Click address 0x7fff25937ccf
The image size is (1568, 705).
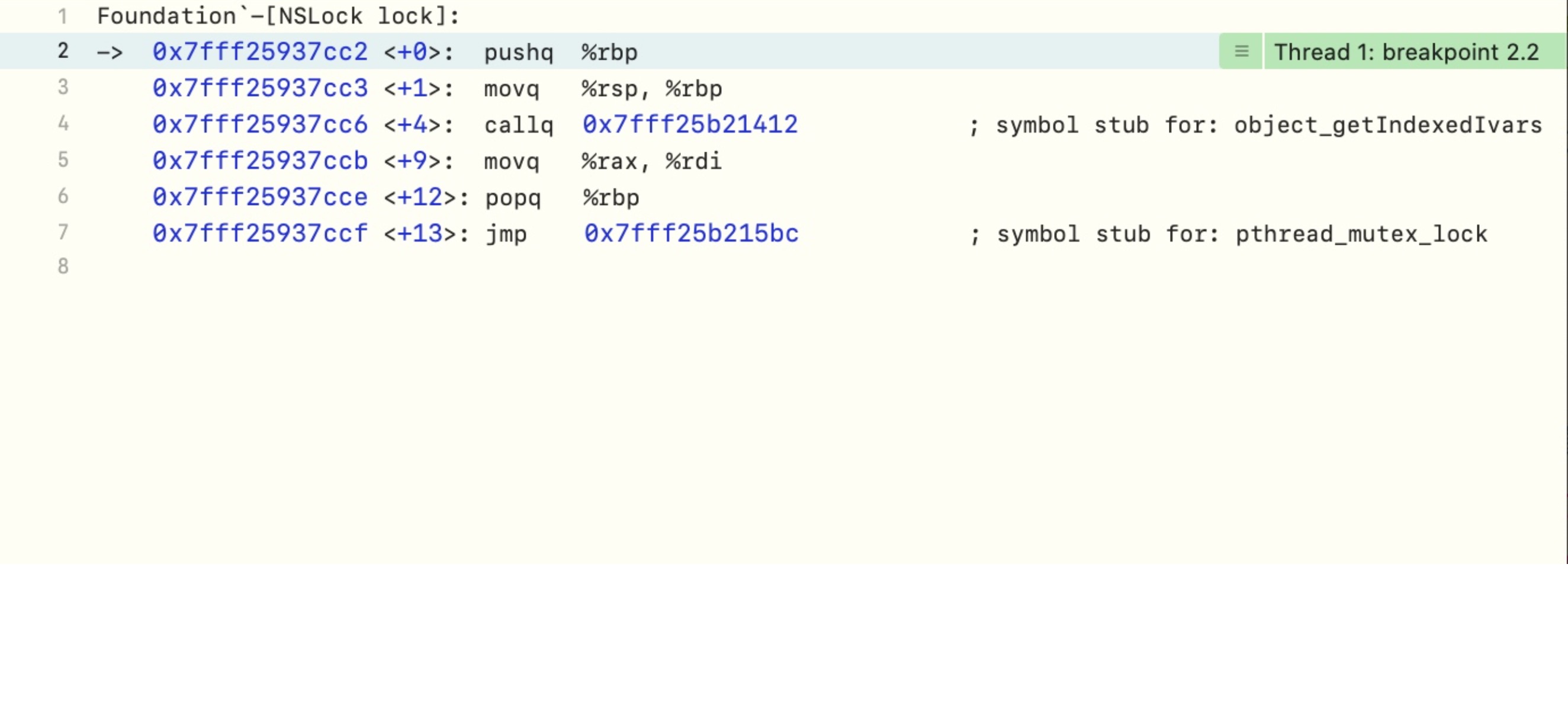(260, 233)
